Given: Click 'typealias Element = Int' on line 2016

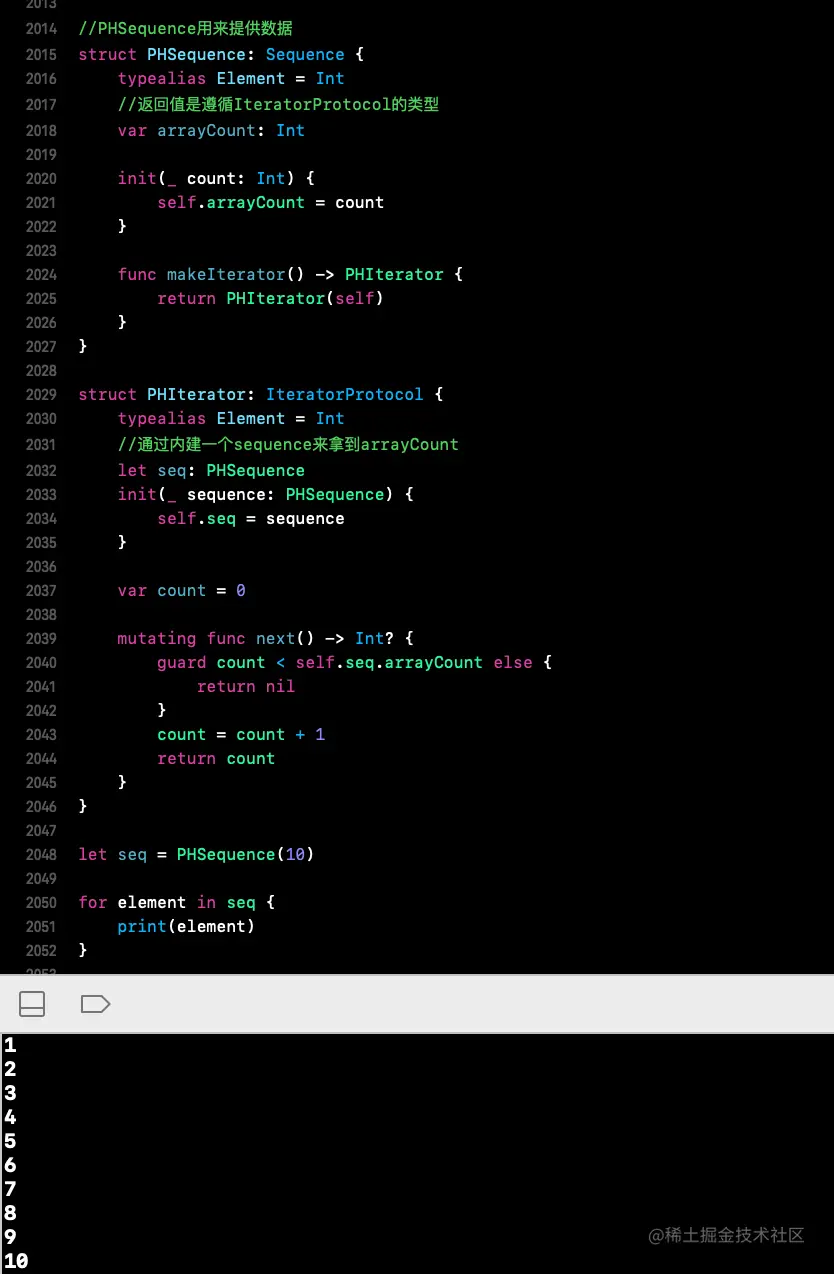Looking at the screenshot, I should [x=231, y=79].
